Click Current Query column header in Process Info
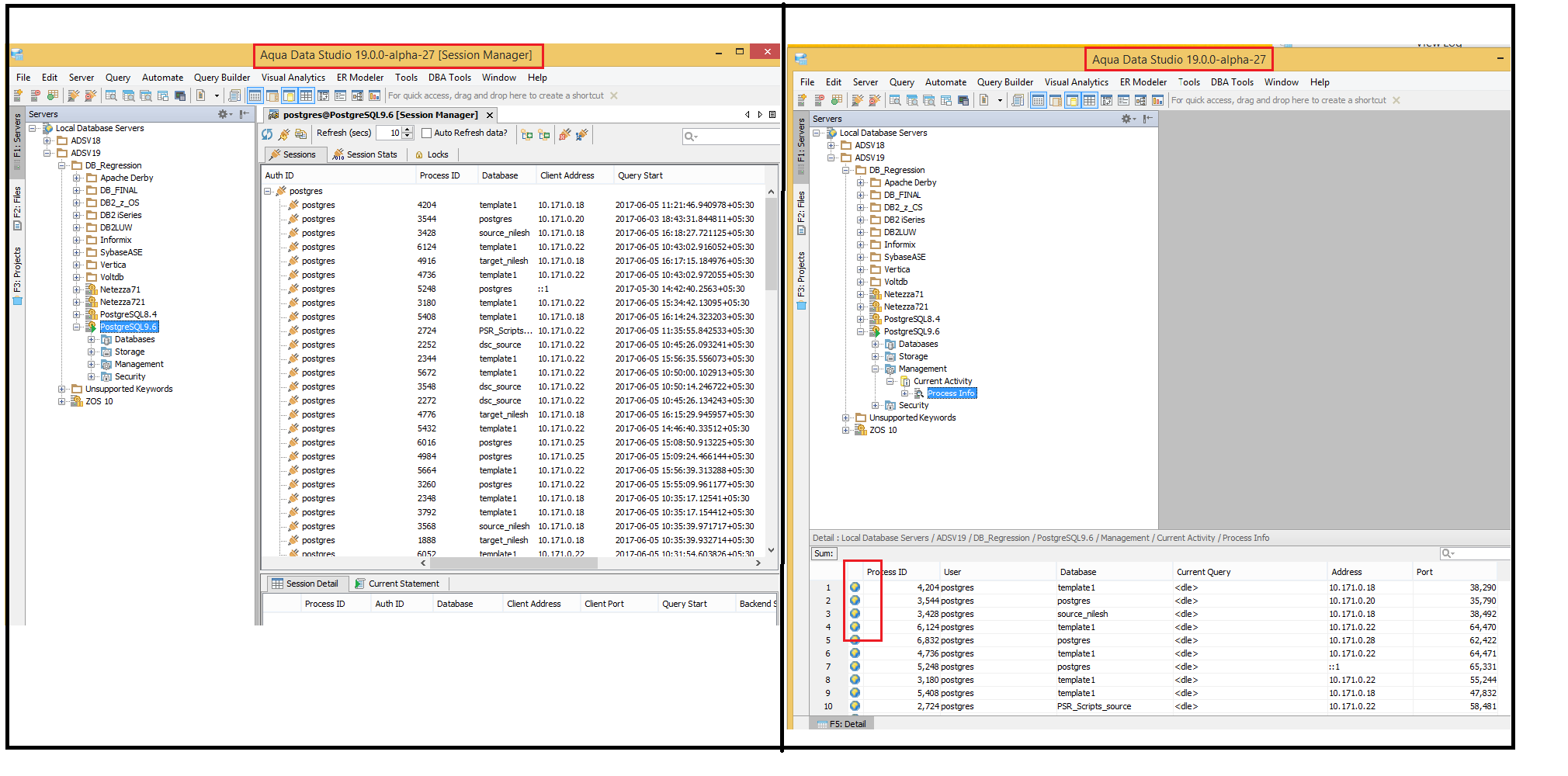The width and height of the screenshot is (1568, 776). click(x=1249, y=572)
